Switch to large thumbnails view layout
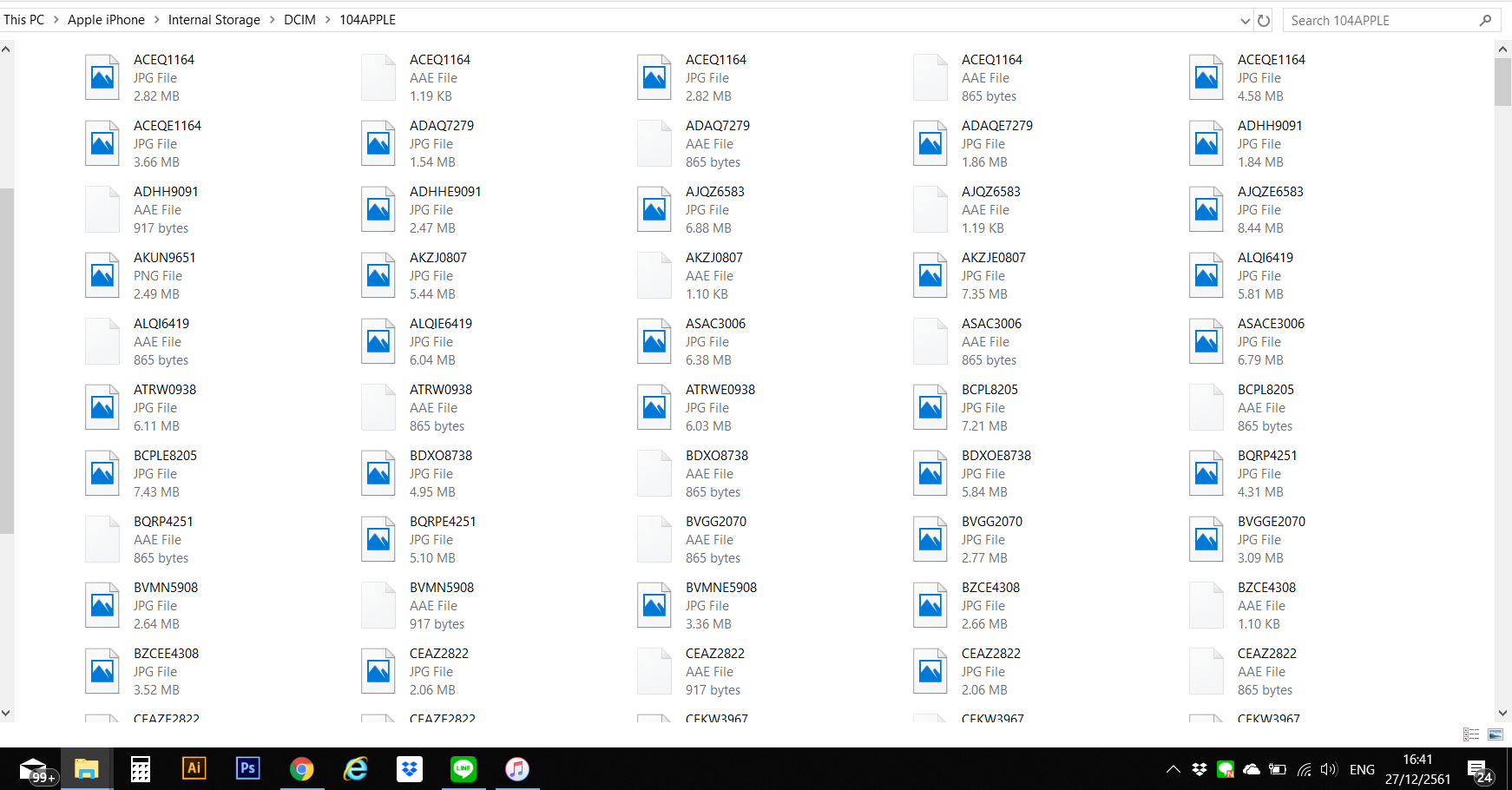1512x790 pixels. pos(1496,734)
